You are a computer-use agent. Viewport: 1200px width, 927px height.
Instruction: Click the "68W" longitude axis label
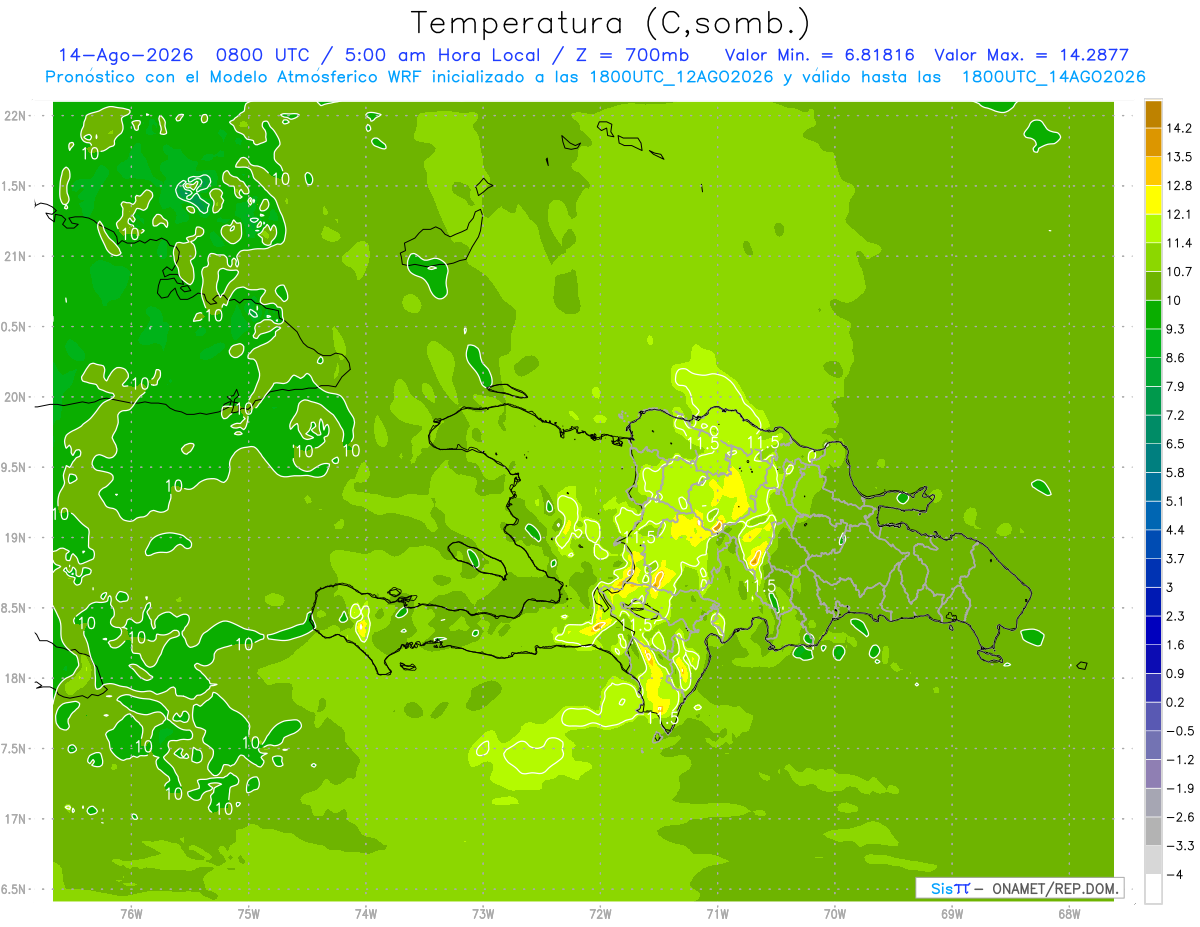(1069, 914)
